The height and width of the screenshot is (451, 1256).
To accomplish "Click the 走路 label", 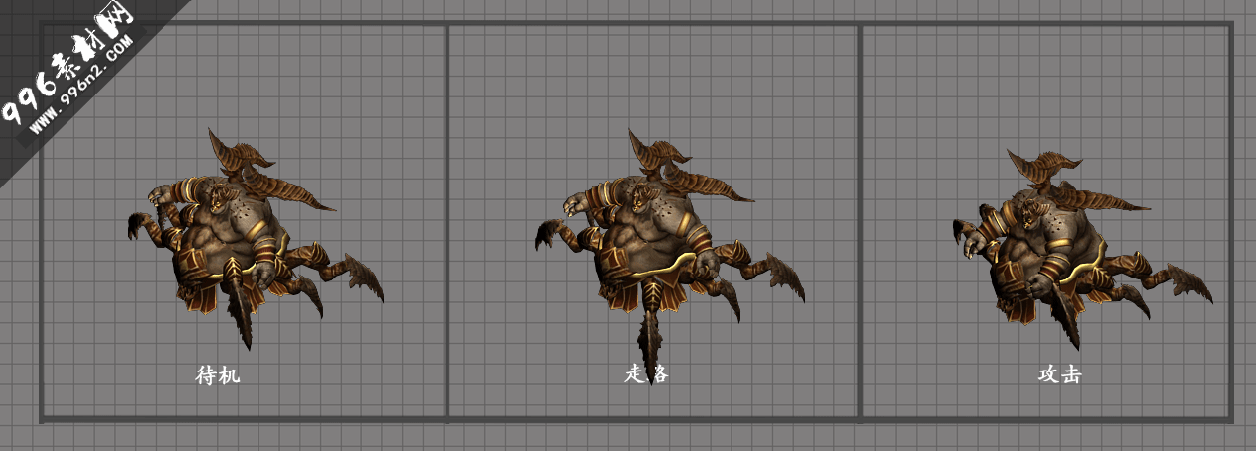I will 646,374.
